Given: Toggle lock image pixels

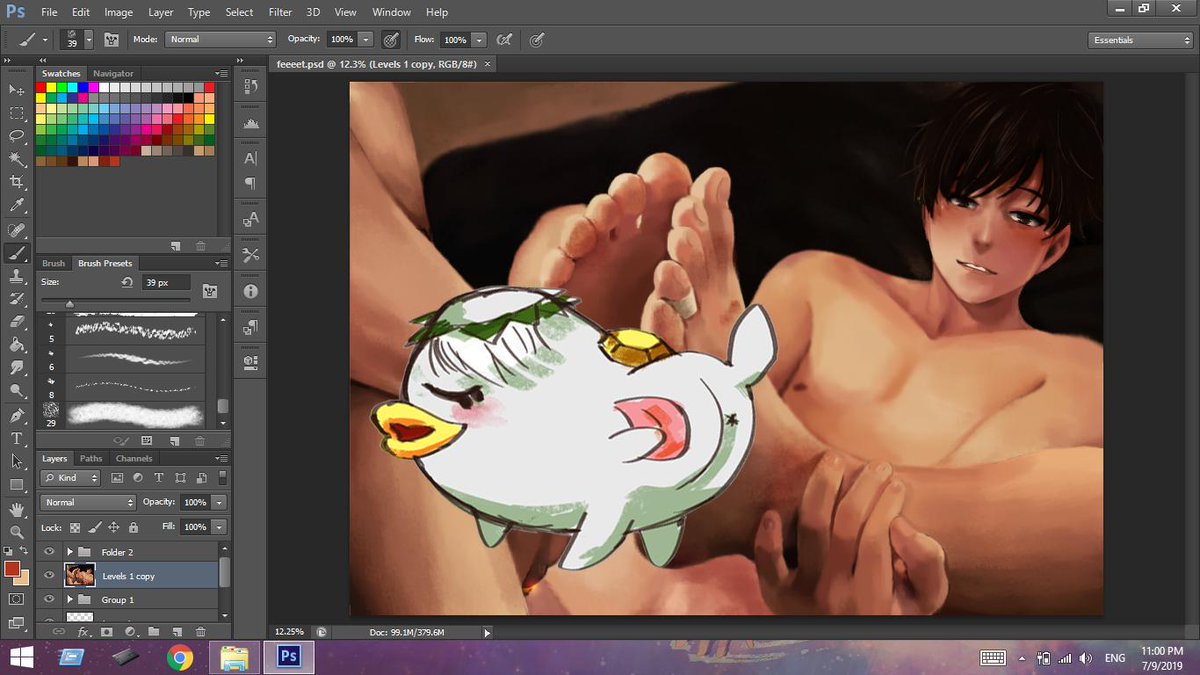Looking at the screenshot, I should [x=95, y=527].
